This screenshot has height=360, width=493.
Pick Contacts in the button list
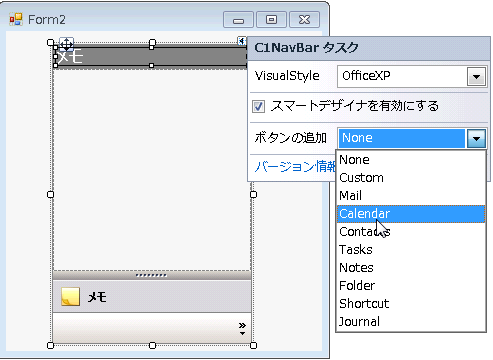(x=411, y=232)
